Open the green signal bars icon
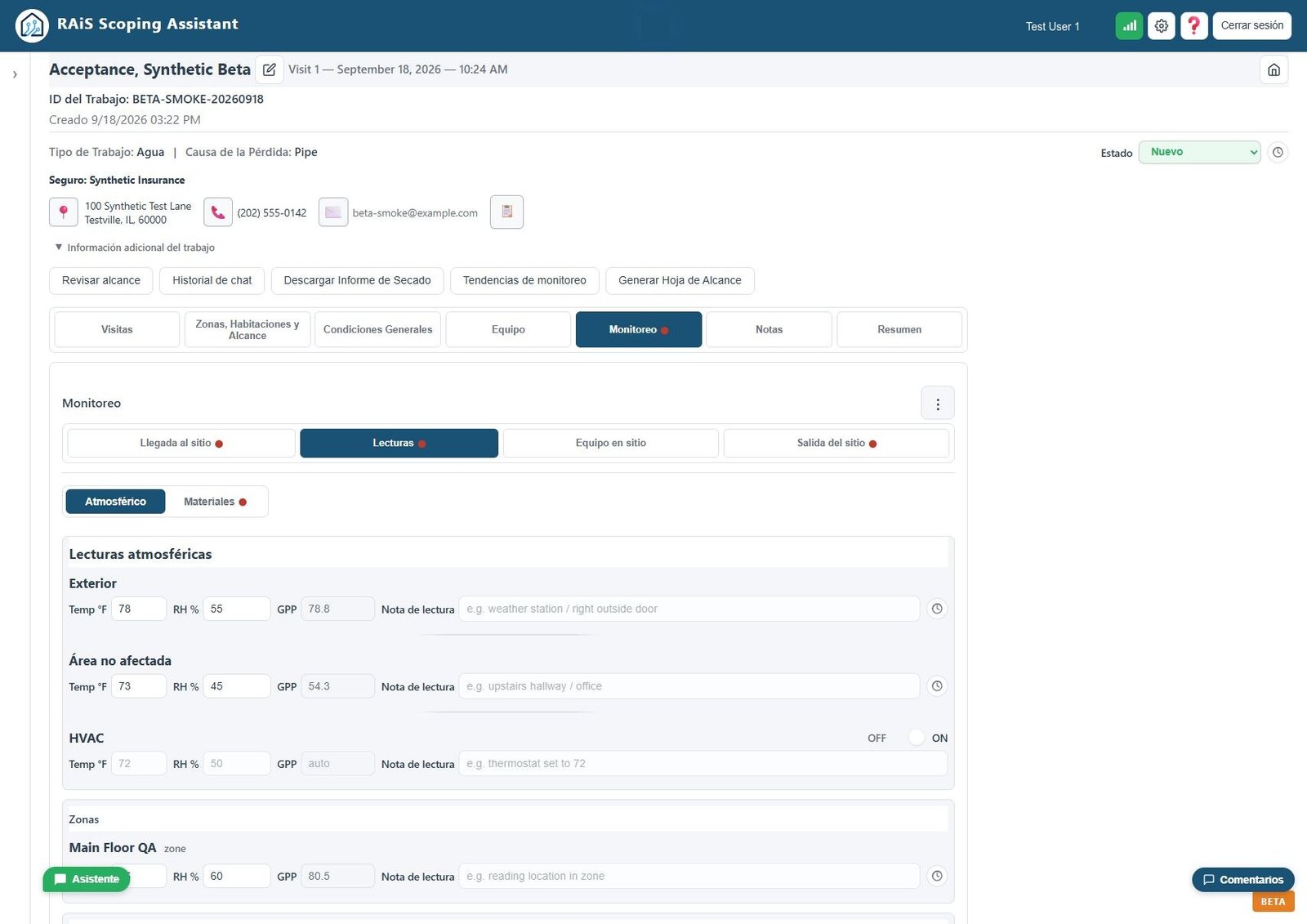The image size is (1307, 924). point(1129,26)
